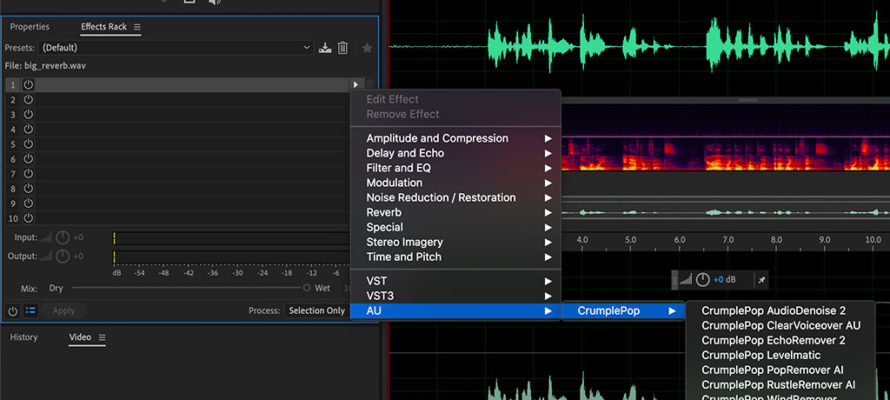Click the Input gain knob
Screen dimensions: 890x400
pyautogui.click(x=62, y=237)
